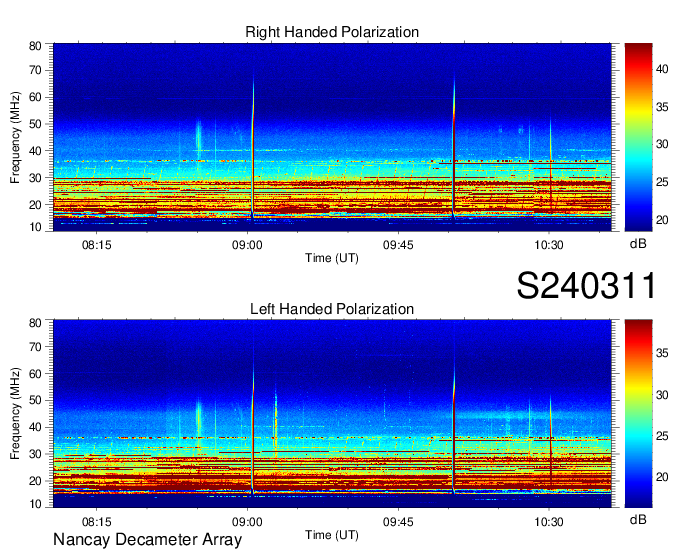This screenshot has width=680, height=552.
Task: Click the 35 dB label on upper color bar
Action: click(662, 107)
